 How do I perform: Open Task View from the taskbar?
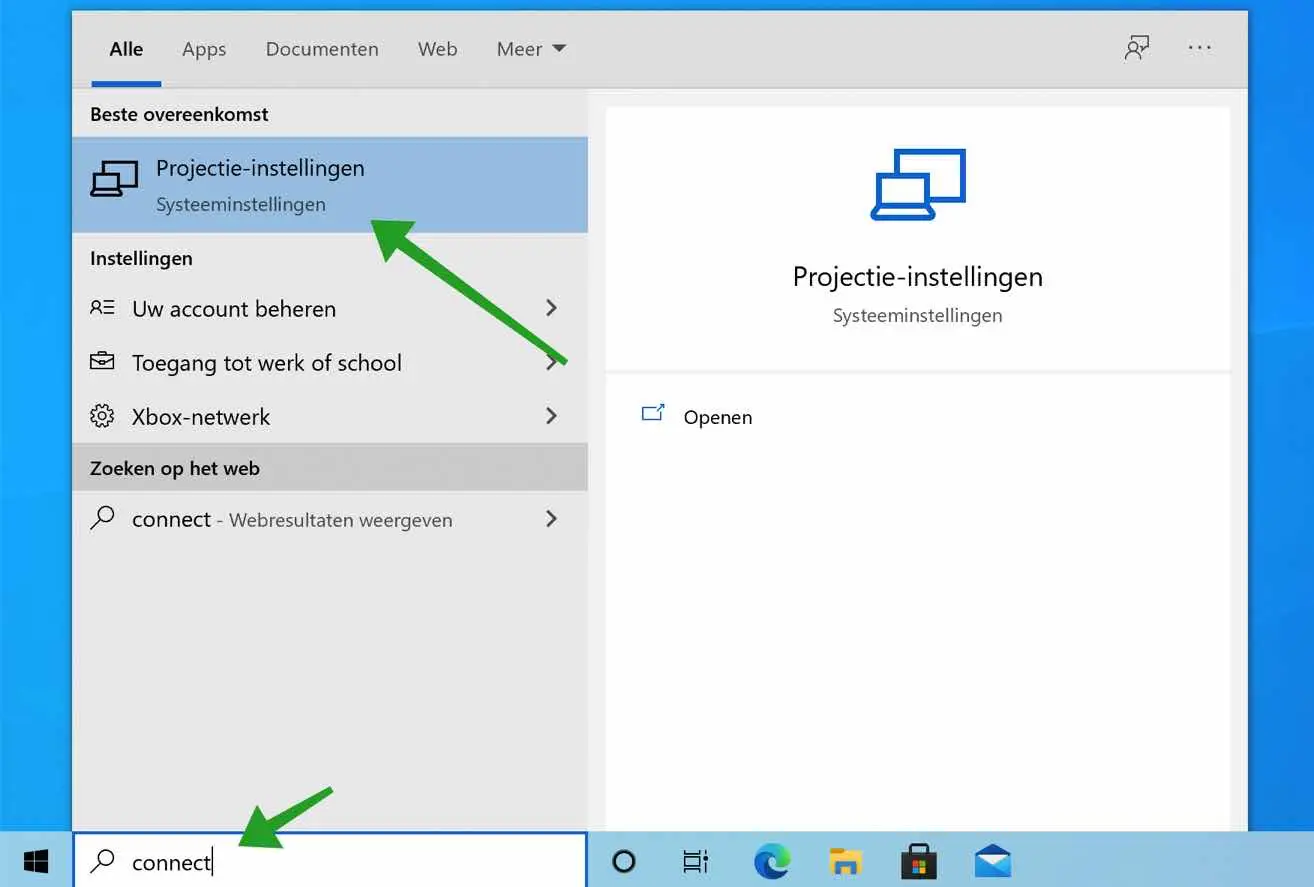point(696,861)
